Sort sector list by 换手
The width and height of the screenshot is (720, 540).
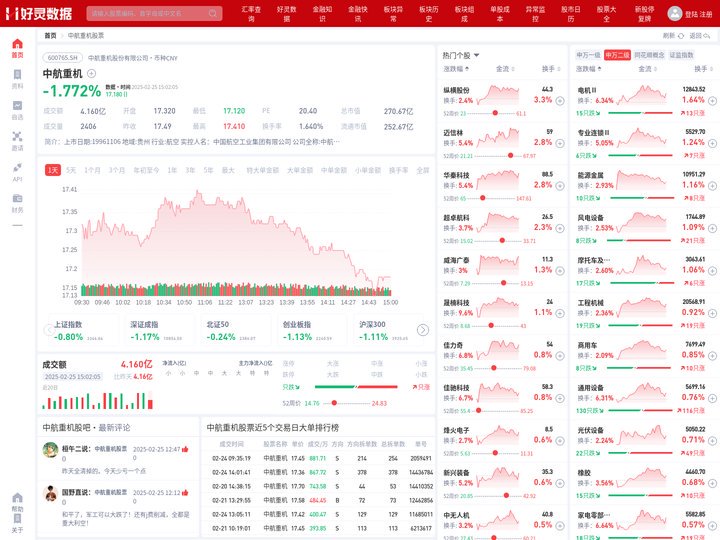704,69
